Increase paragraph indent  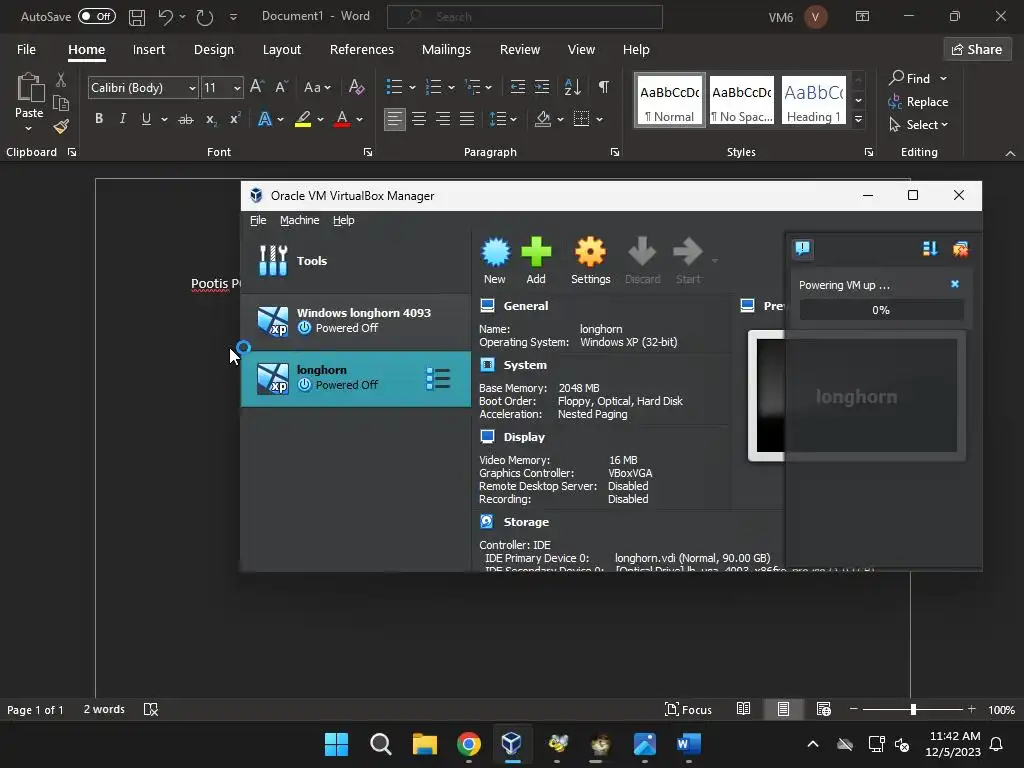click(542, 87)
